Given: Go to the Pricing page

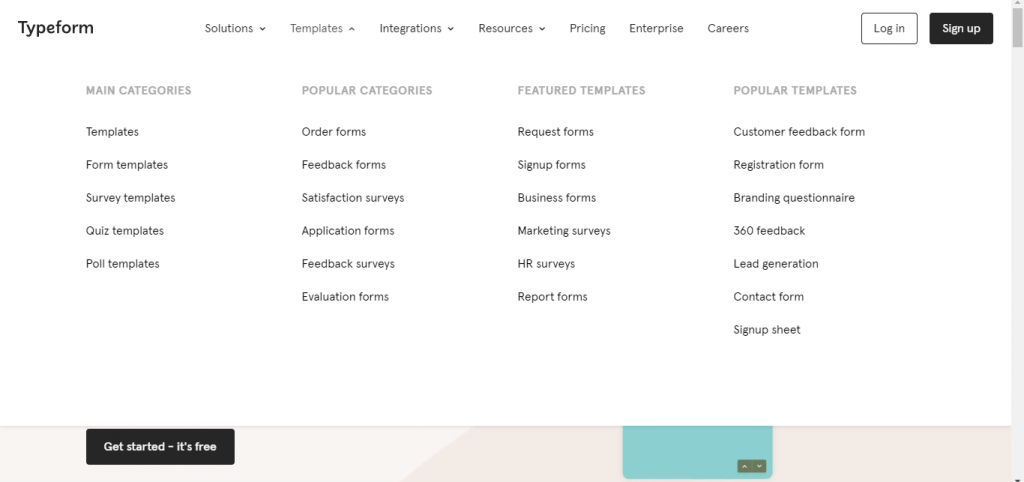Looking at the screenshot, I should (587, 29).
